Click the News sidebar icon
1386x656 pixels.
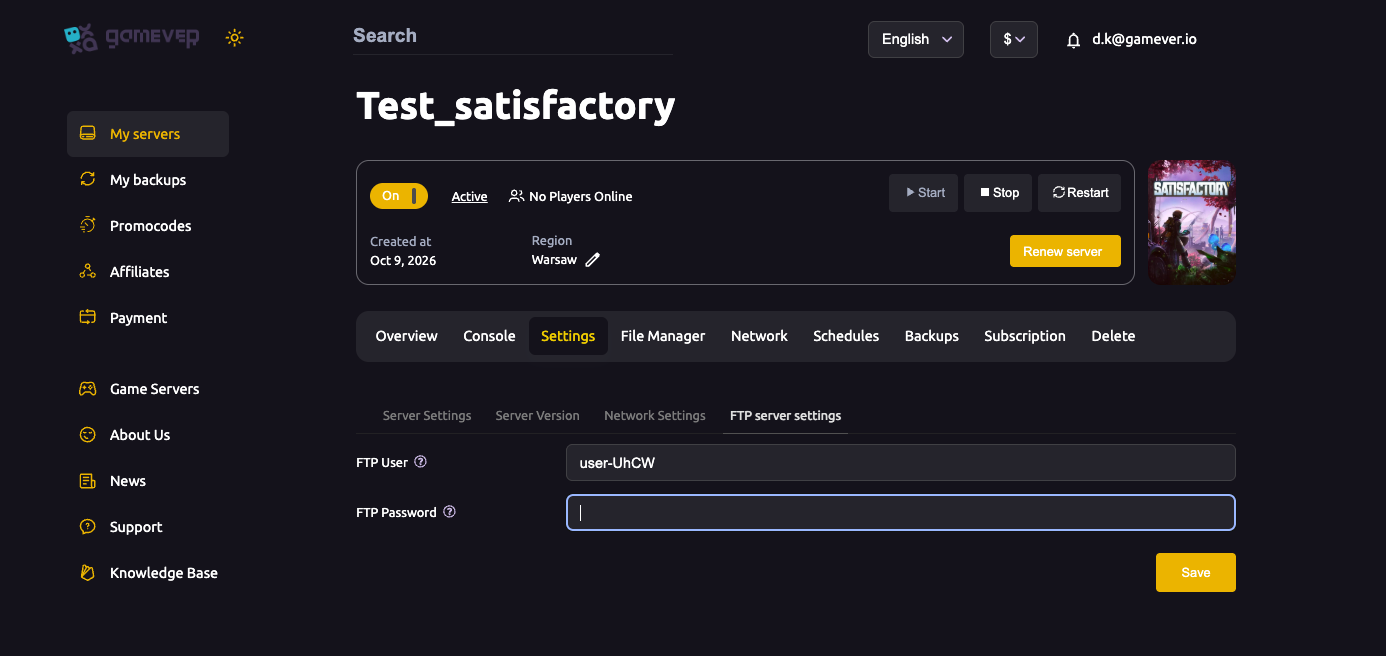coord(88,481)
